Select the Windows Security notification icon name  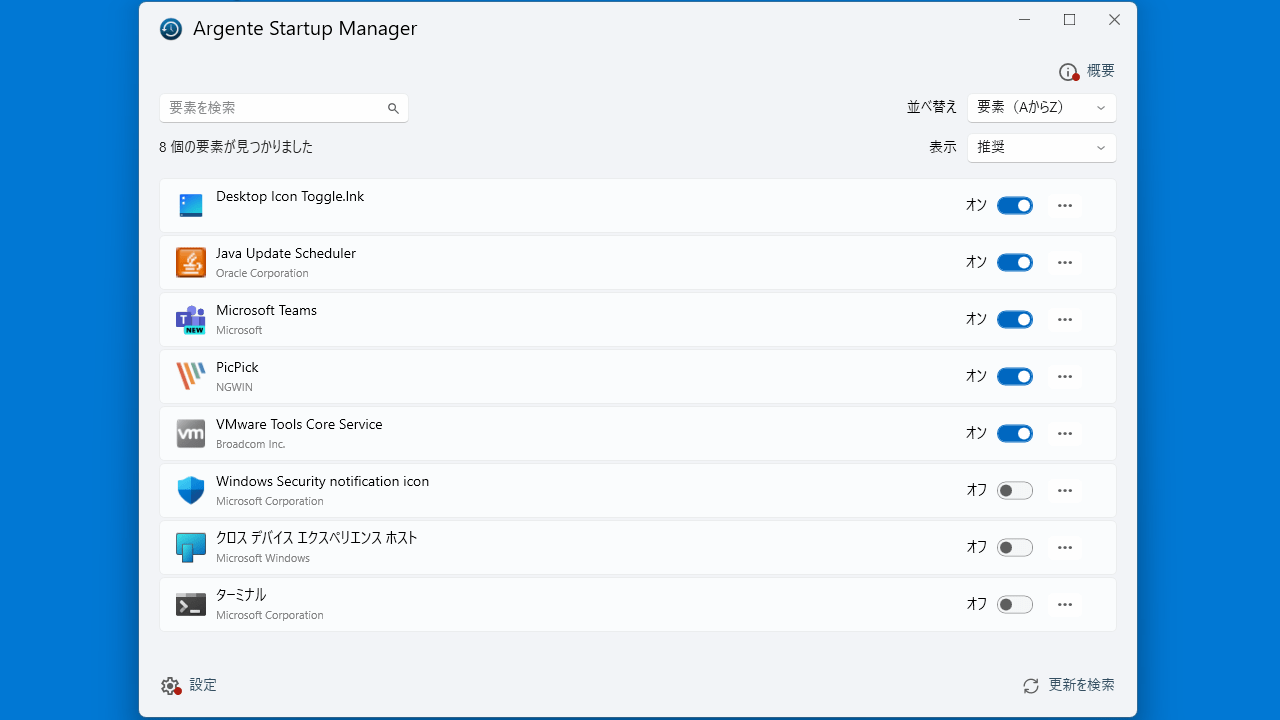322,482
